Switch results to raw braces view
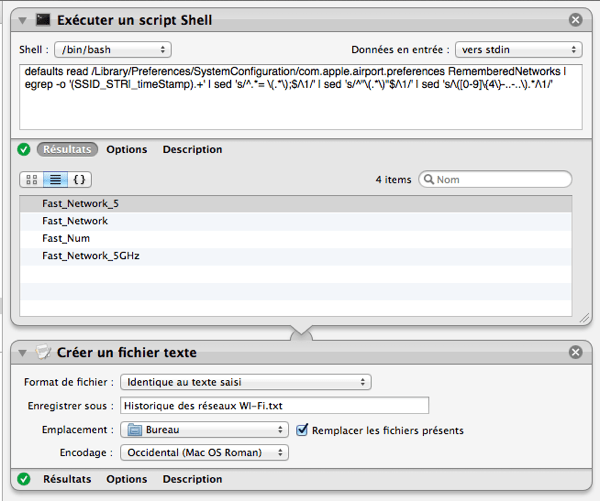 (x=80, y=180)
